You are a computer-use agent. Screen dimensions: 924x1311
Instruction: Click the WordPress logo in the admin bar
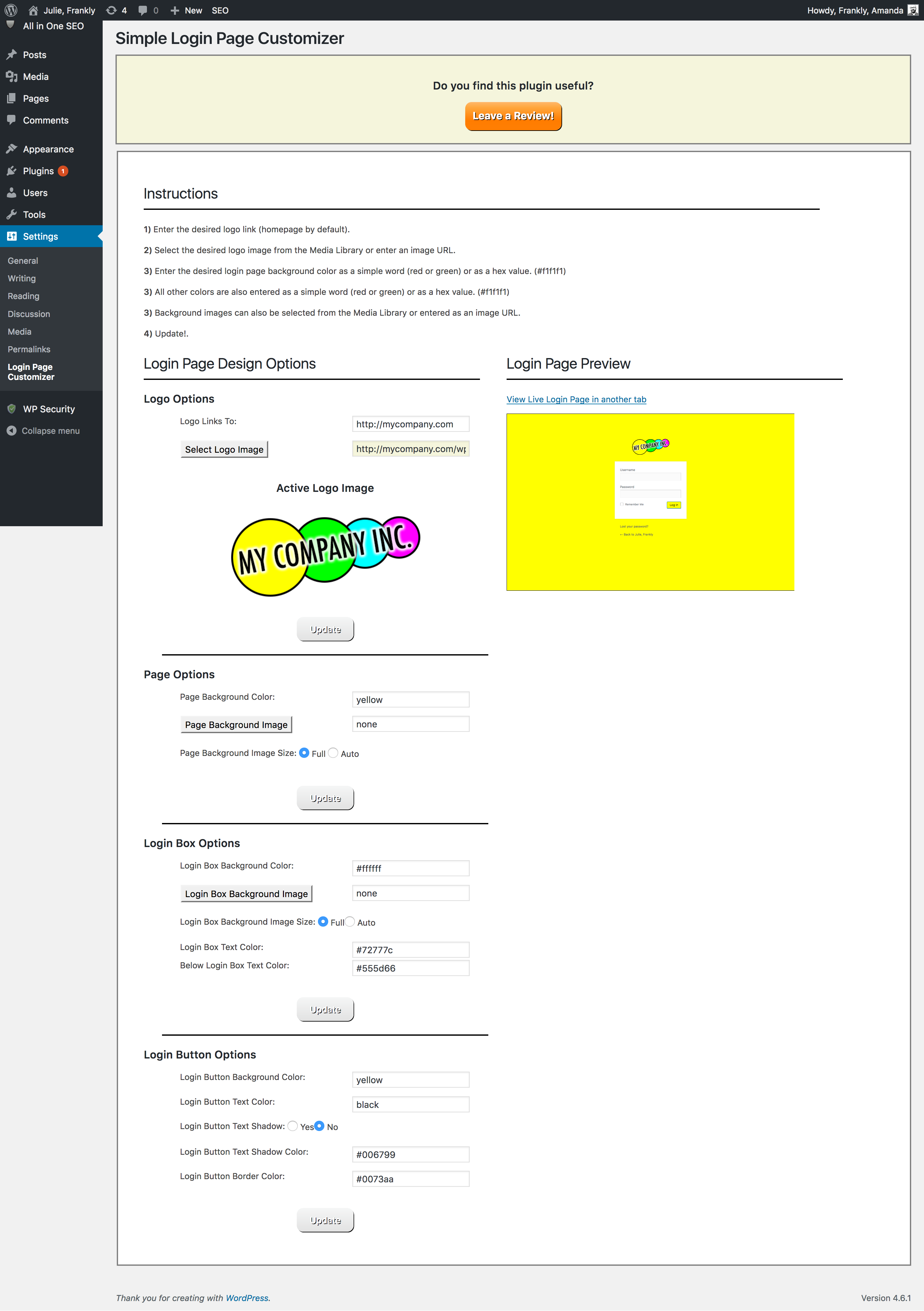coord(10,10)
